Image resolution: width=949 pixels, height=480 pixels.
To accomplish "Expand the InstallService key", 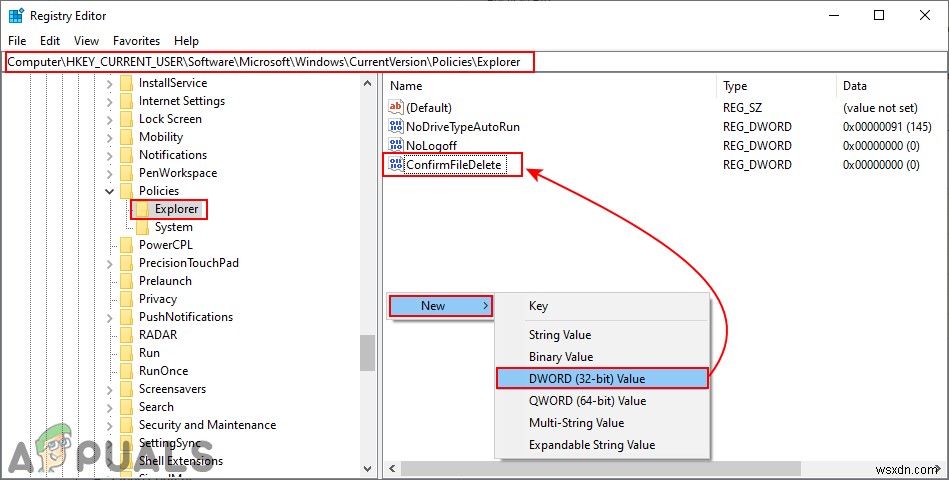I will coord(110,84).
